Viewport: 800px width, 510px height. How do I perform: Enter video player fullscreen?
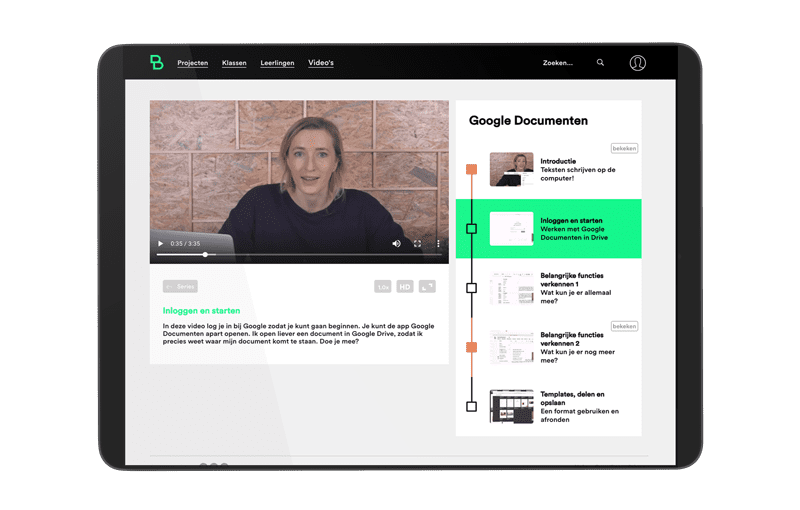417,244
